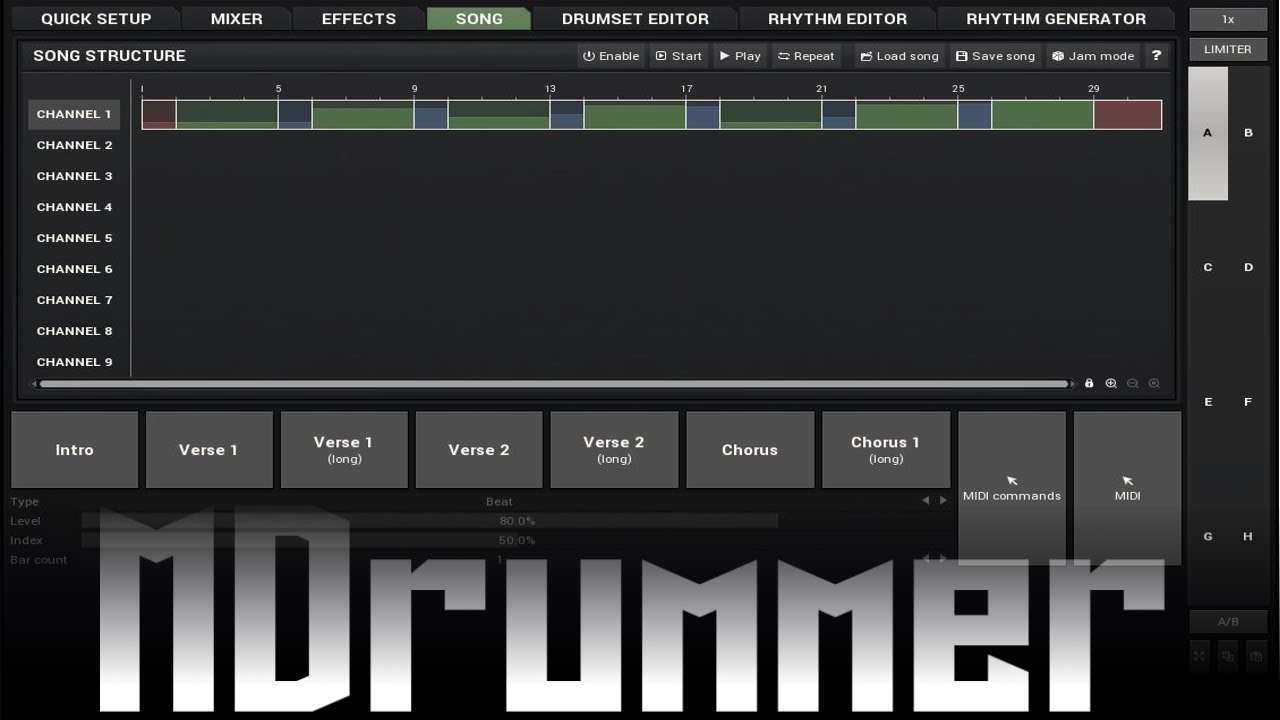The width and height of the screenshot is (1280, 720).
Task: Open the Drumset Editor tab
Action: (x=635, y=19)
